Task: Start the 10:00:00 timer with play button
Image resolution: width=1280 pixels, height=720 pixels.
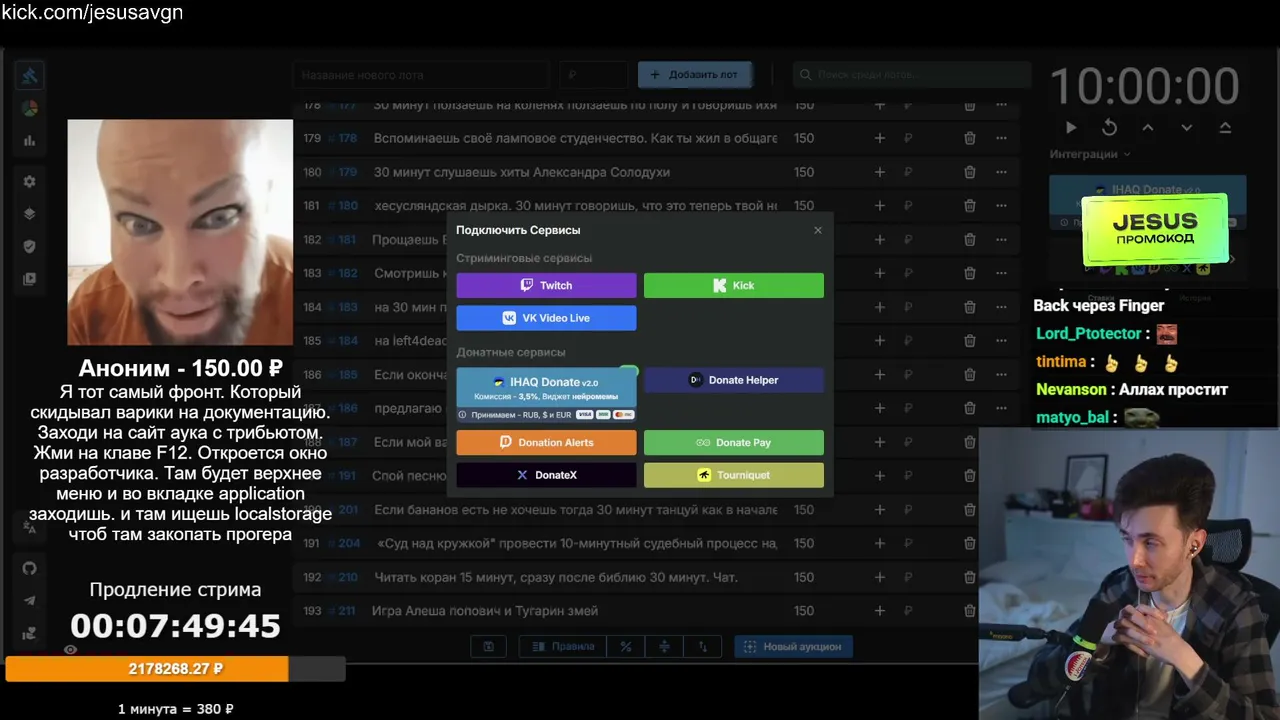Action: 1071,128
